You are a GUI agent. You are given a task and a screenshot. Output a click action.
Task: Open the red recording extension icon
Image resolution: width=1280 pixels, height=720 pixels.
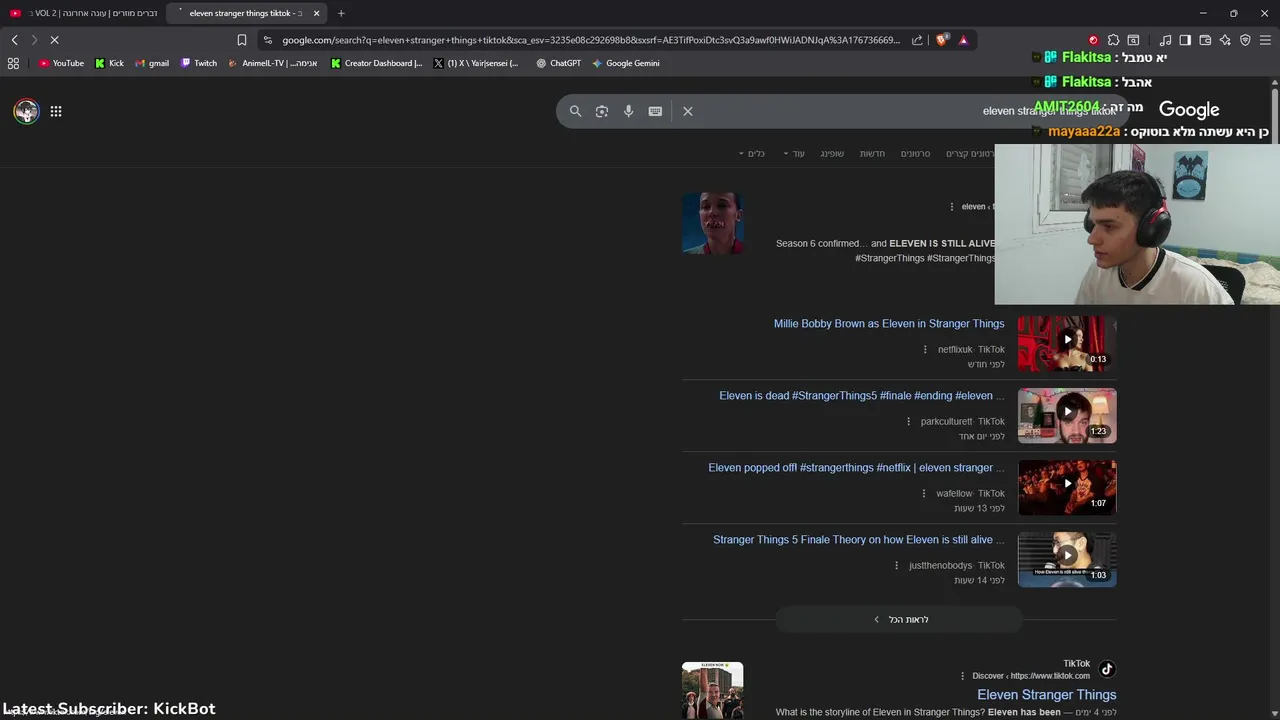pyautogui.click(x=1093, y=40)
